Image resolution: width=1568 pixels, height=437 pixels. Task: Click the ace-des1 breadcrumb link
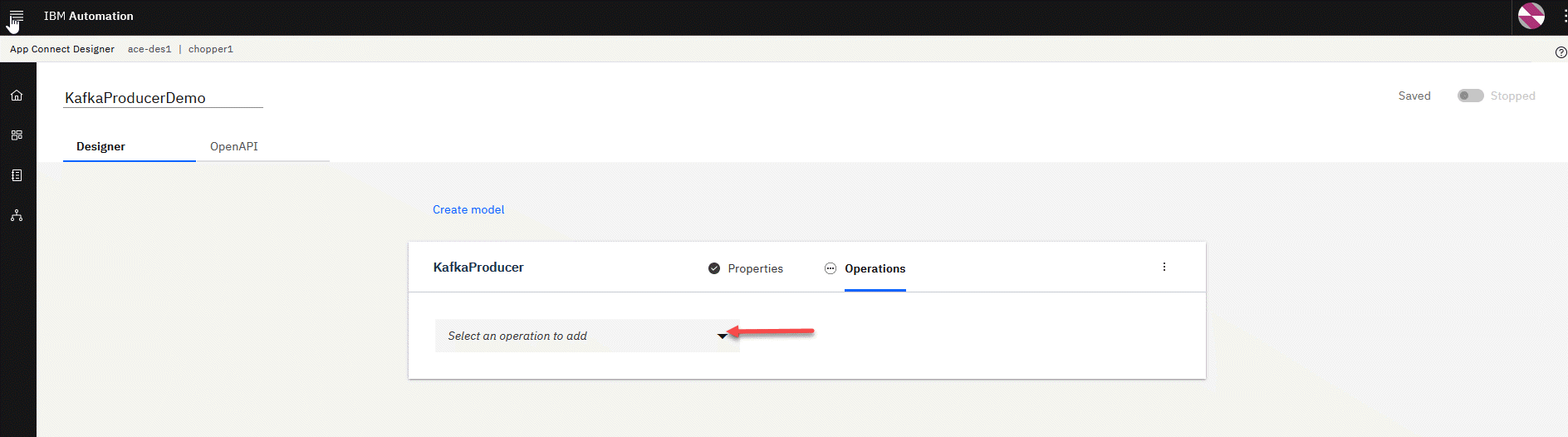(149, 49)
